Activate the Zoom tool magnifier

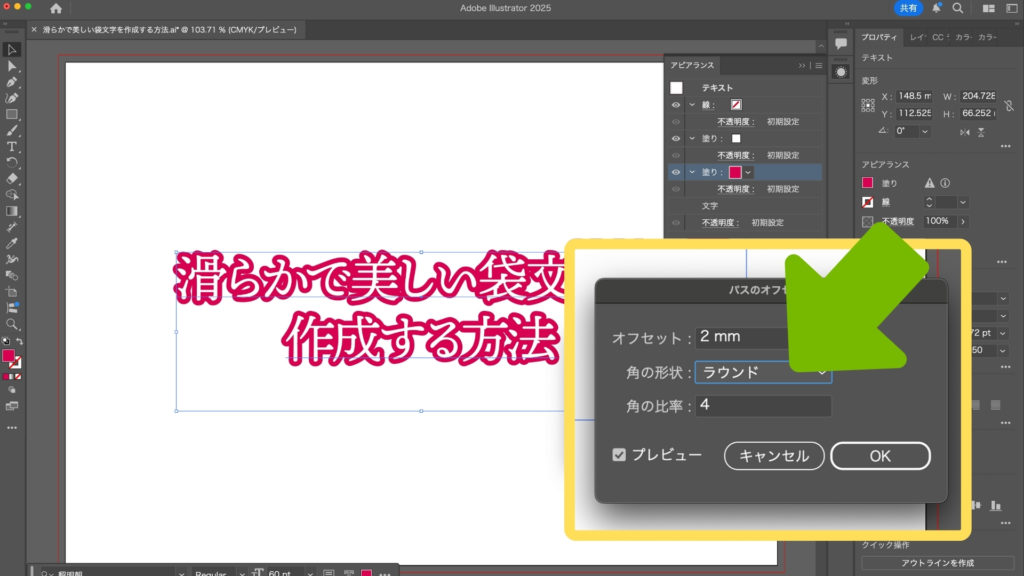(12, 324)
